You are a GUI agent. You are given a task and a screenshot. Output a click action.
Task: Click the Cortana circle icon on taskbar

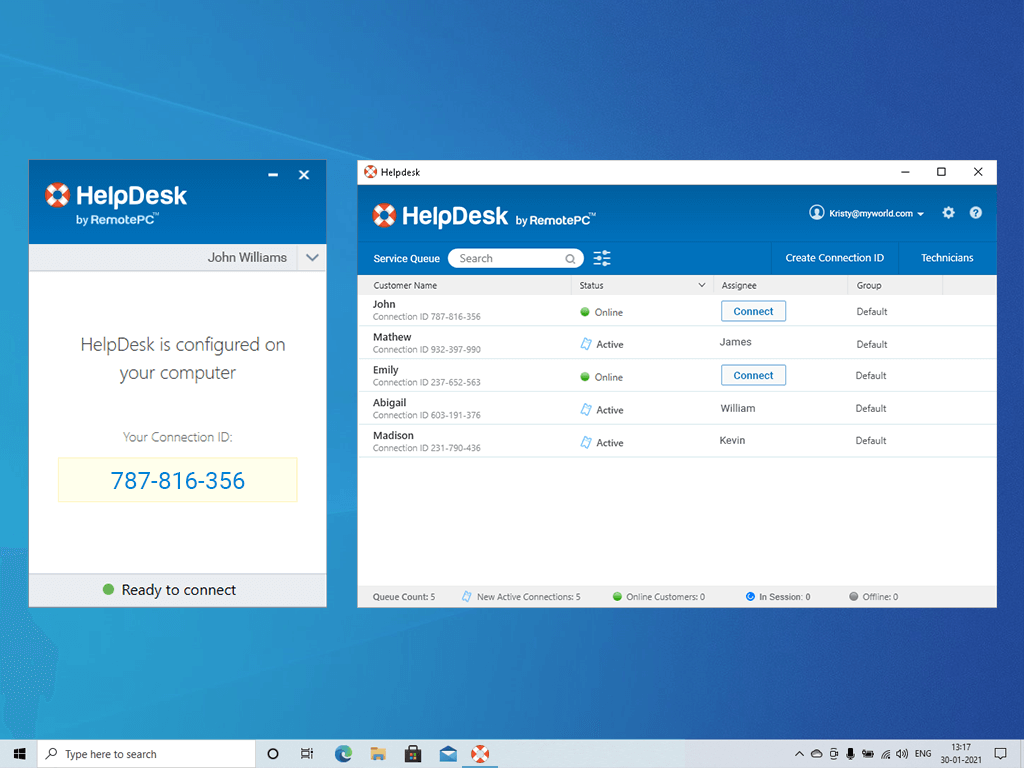[273, 754]
